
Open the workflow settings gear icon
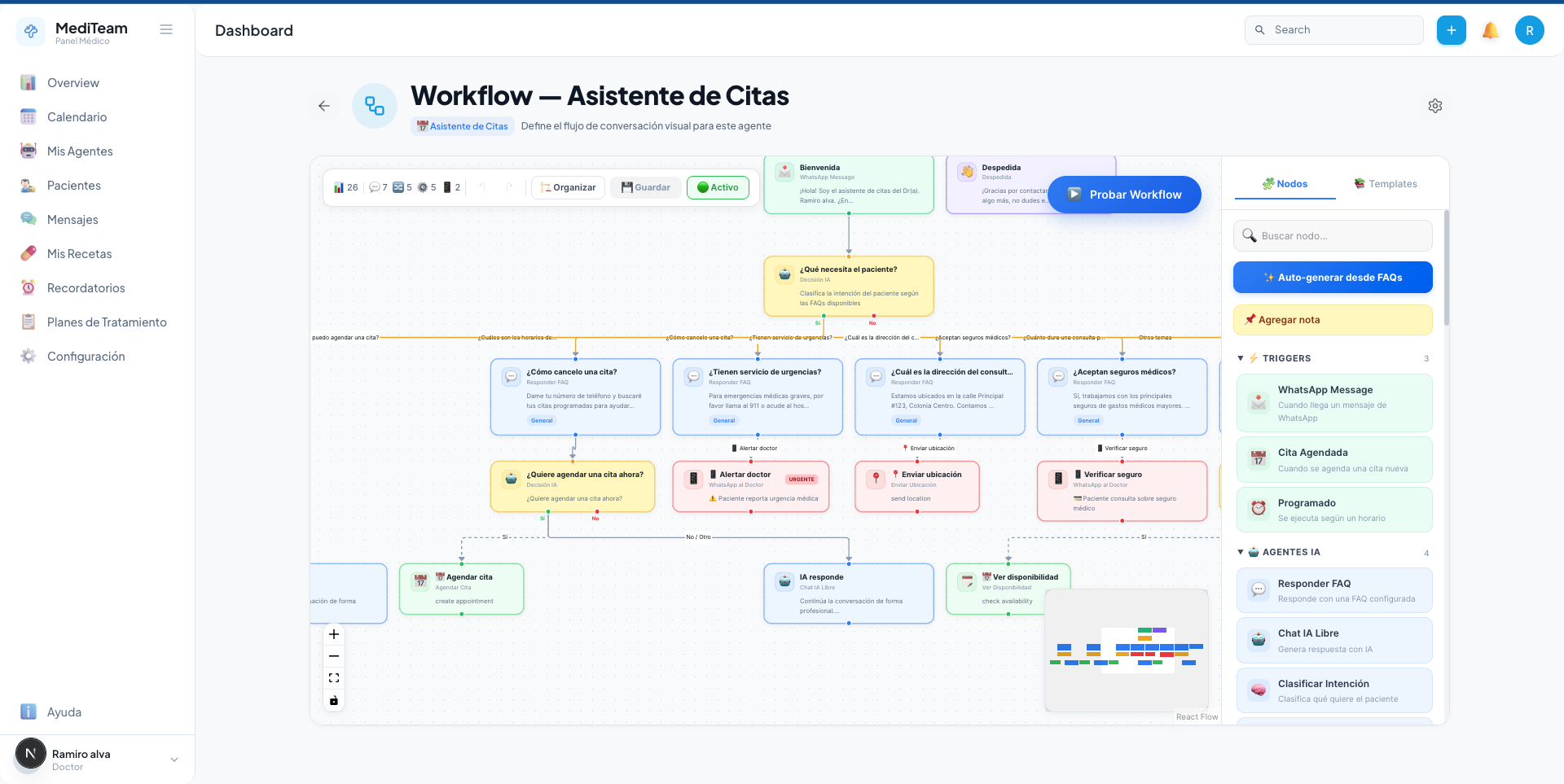coord(1436,106)
